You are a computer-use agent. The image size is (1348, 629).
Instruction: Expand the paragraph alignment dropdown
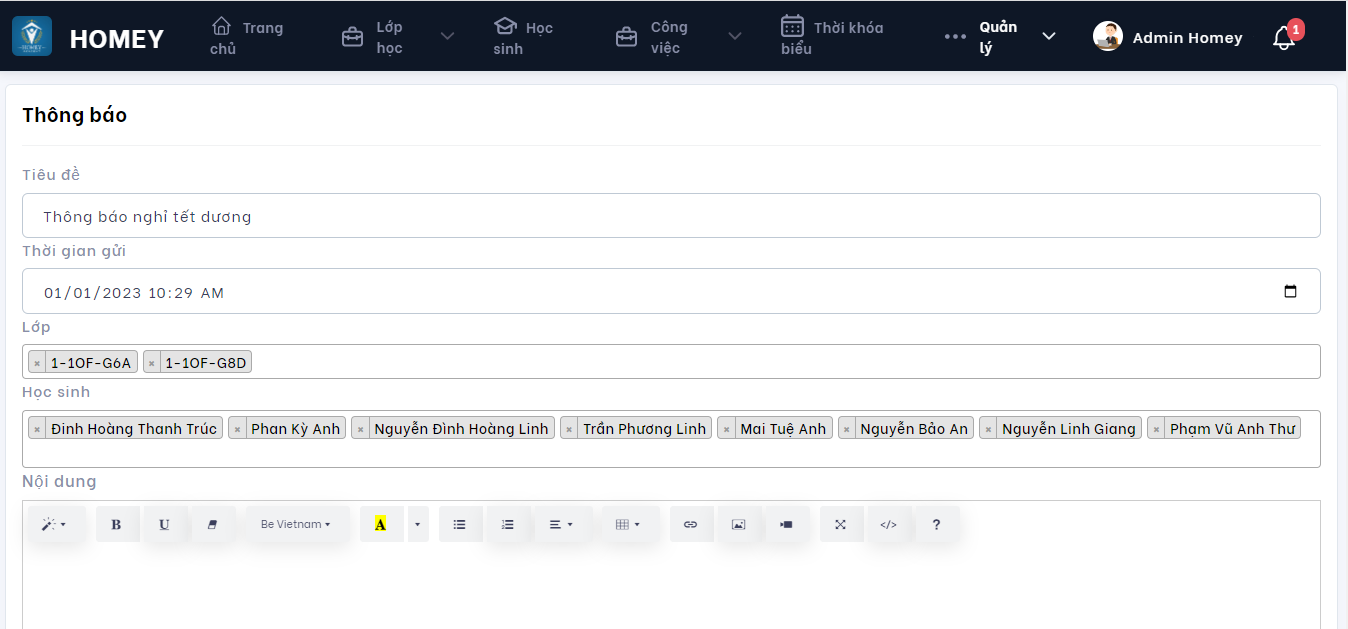(x=561, y=524)
